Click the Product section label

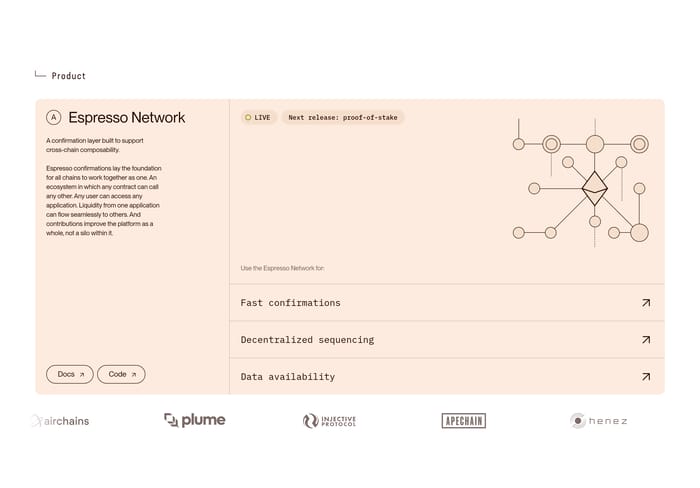click(x=68, y=76)
